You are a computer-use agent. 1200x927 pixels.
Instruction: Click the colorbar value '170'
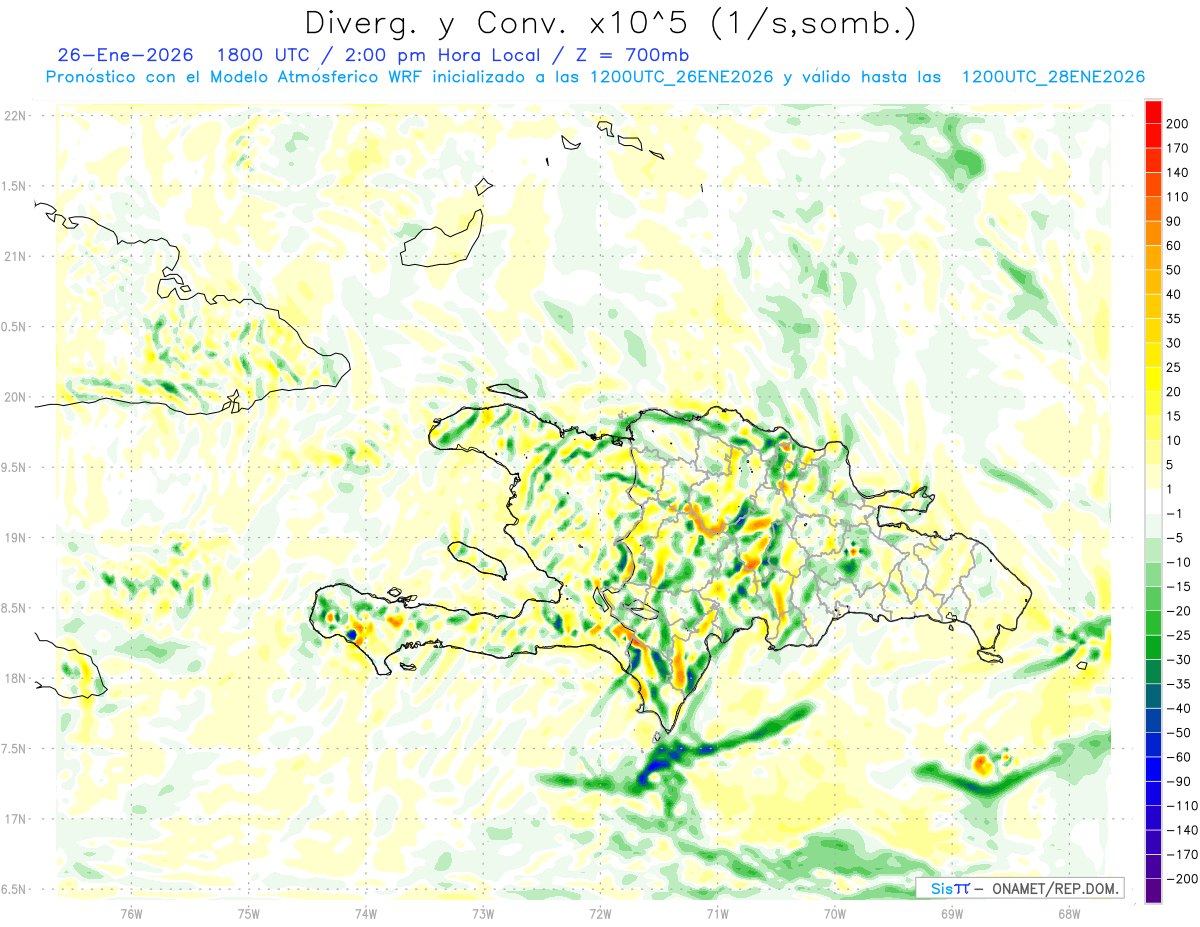[1179, 148]
